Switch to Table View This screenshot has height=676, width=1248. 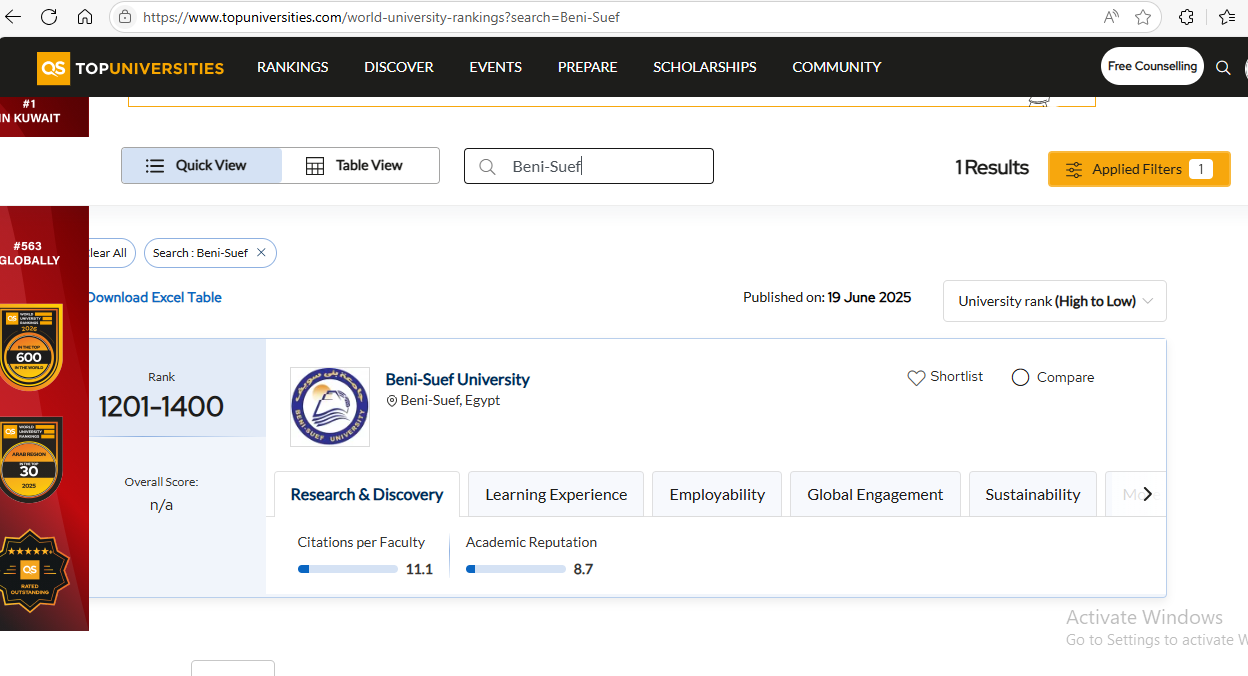click(360, 166)
